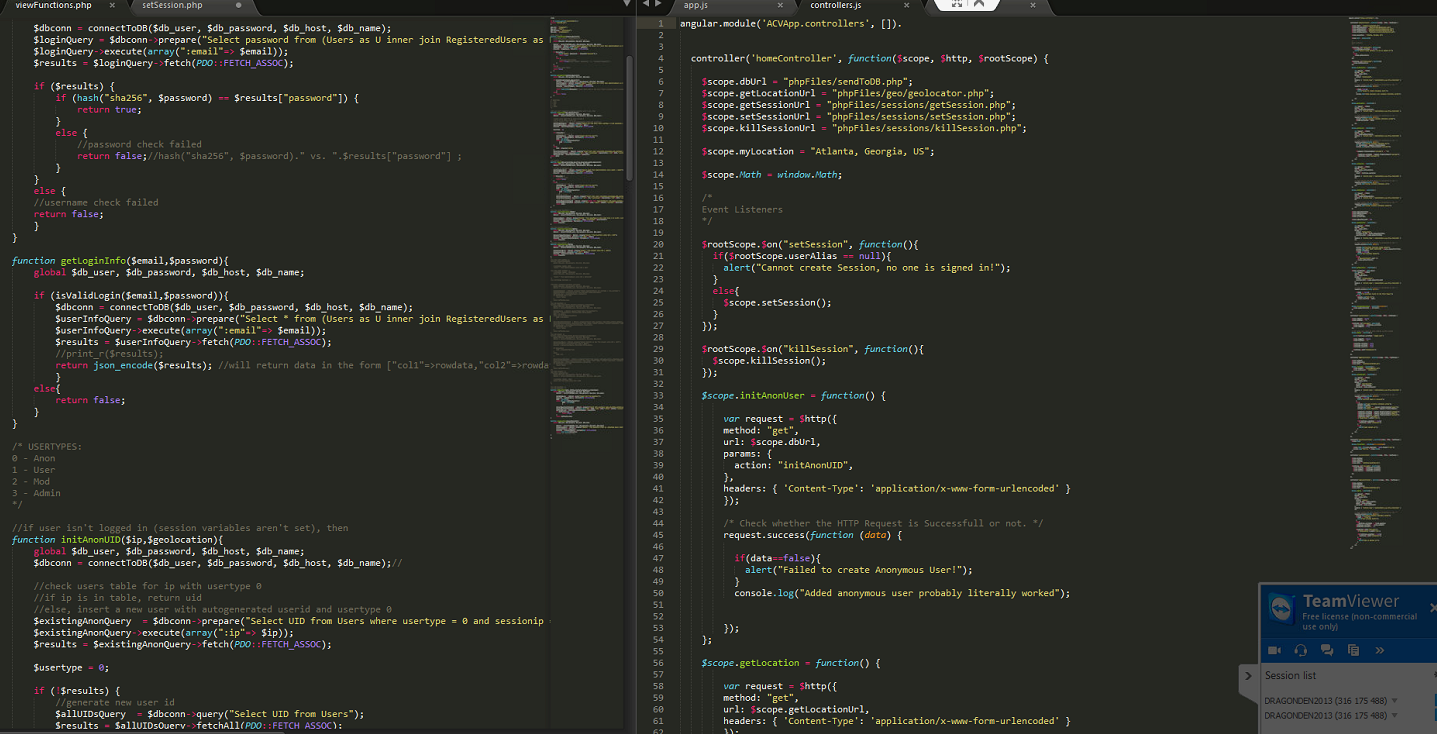
Task: Click "Session list" heading in TeamViewer
Action: (x=1290, y=676)
